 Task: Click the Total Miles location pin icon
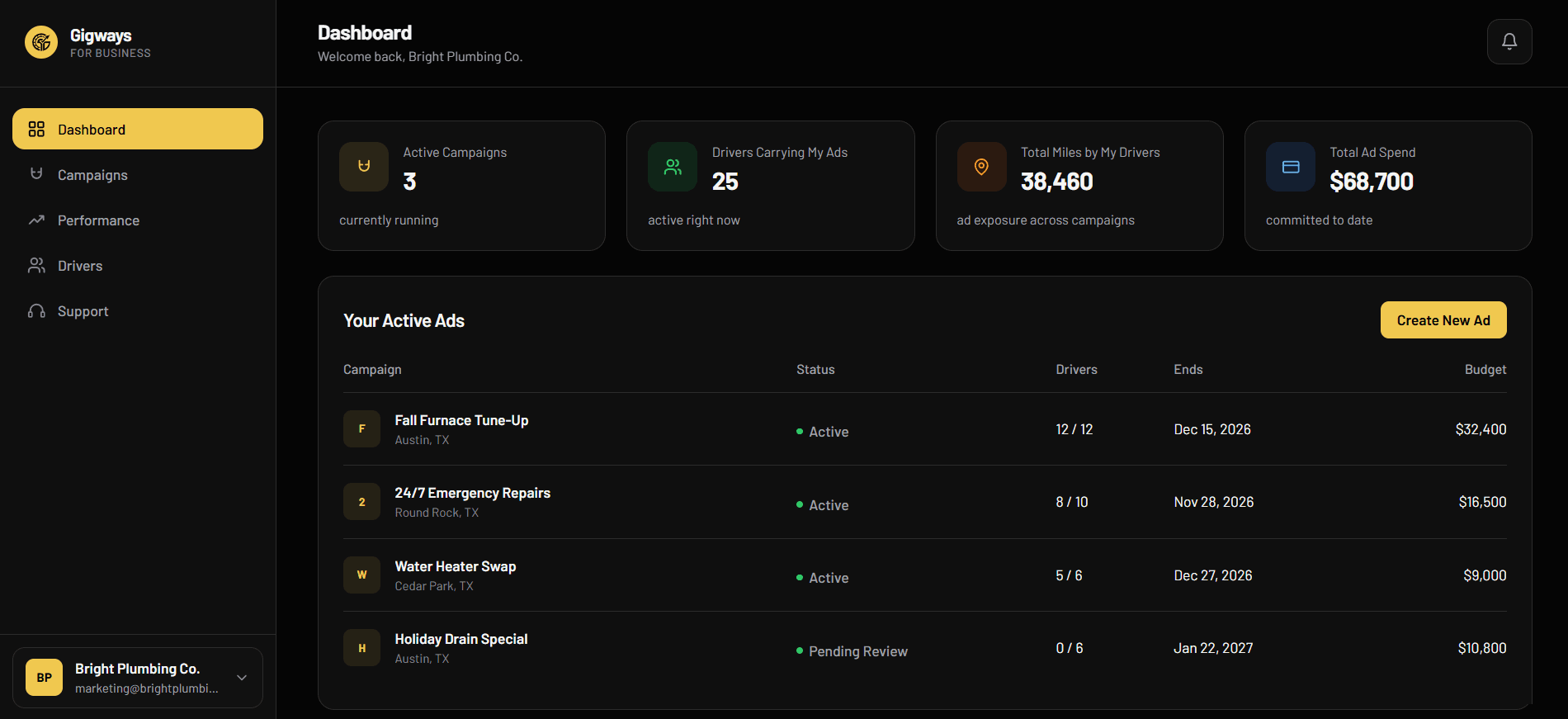[x=981, y=167]
